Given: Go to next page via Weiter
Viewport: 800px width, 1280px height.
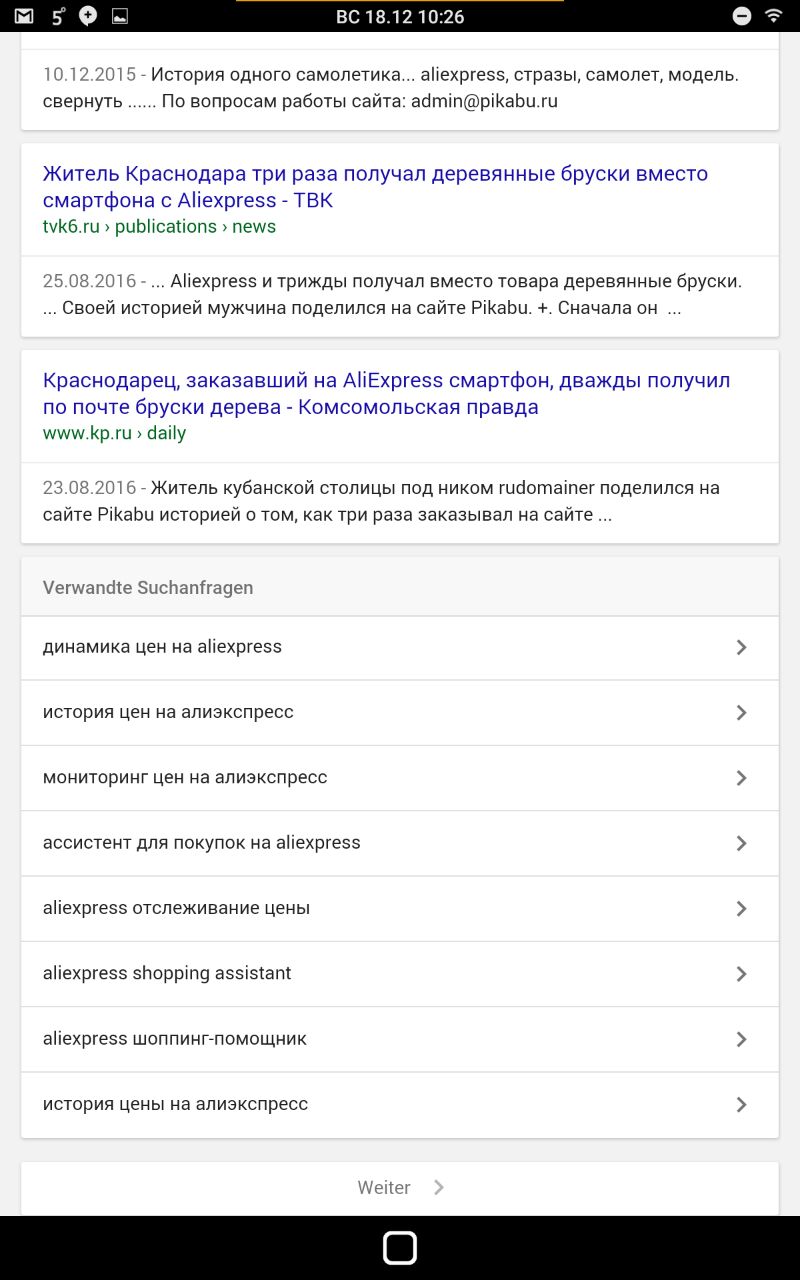Looking at the screenshot, I should [385, 1187].
